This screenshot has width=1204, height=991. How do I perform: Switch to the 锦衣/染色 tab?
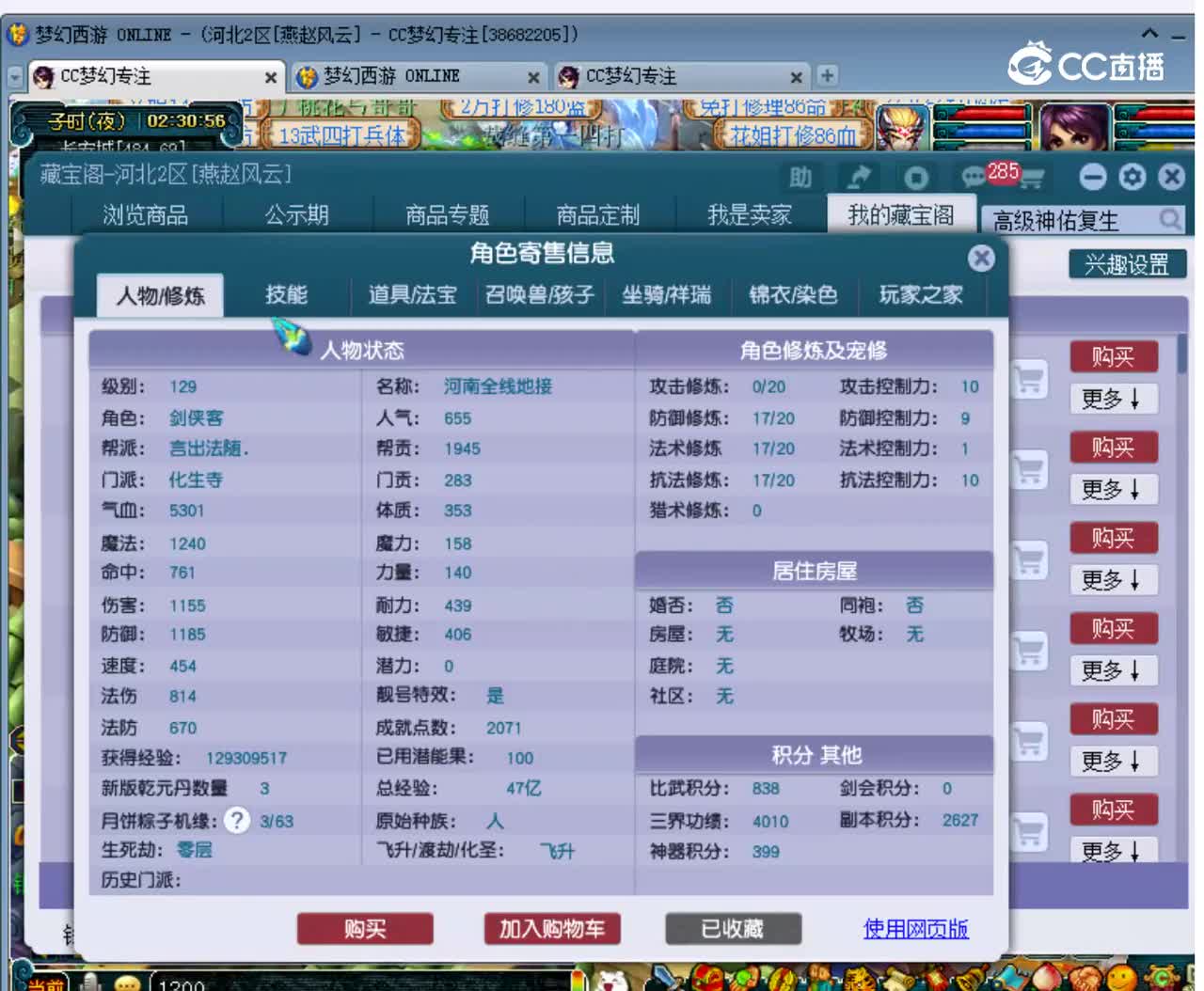click(x=793, y=294)
